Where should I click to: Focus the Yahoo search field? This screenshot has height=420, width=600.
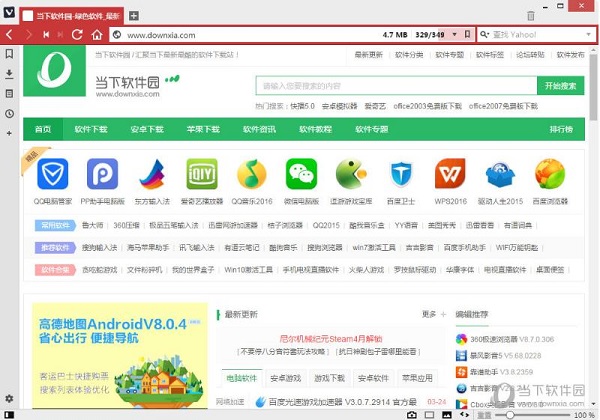pos(536,34)
